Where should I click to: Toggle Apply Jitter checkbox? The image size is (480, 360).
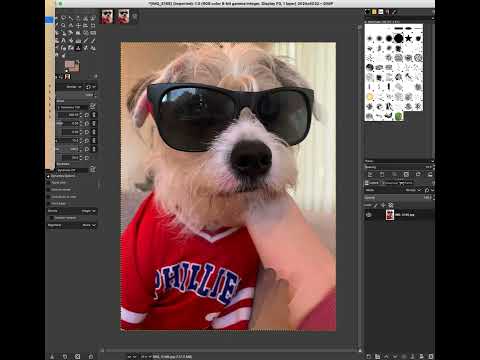point(49,183)
